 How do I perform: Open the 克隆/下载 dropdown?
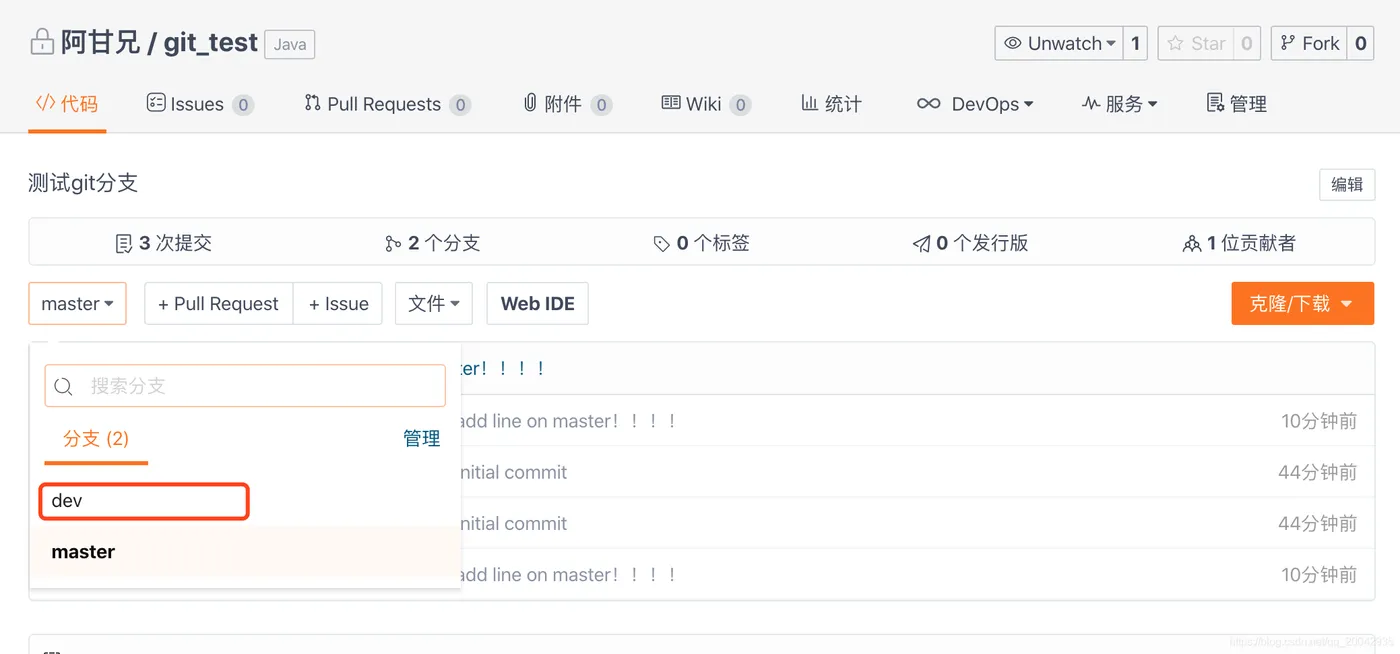pyautogui.click(x=1302, y=304)
